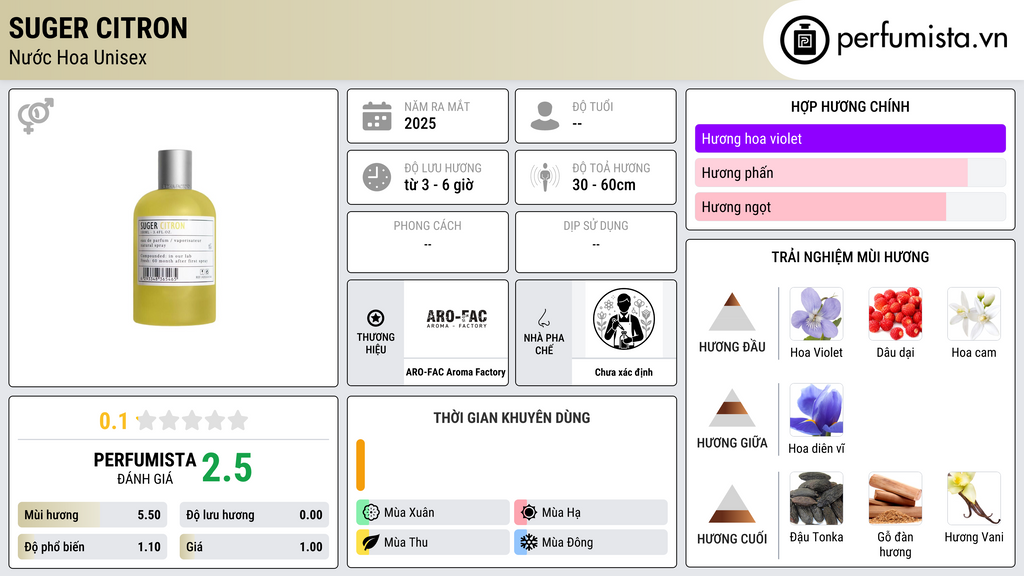
Task: Select the Mùa Xuân season chip
Action: 433,513
